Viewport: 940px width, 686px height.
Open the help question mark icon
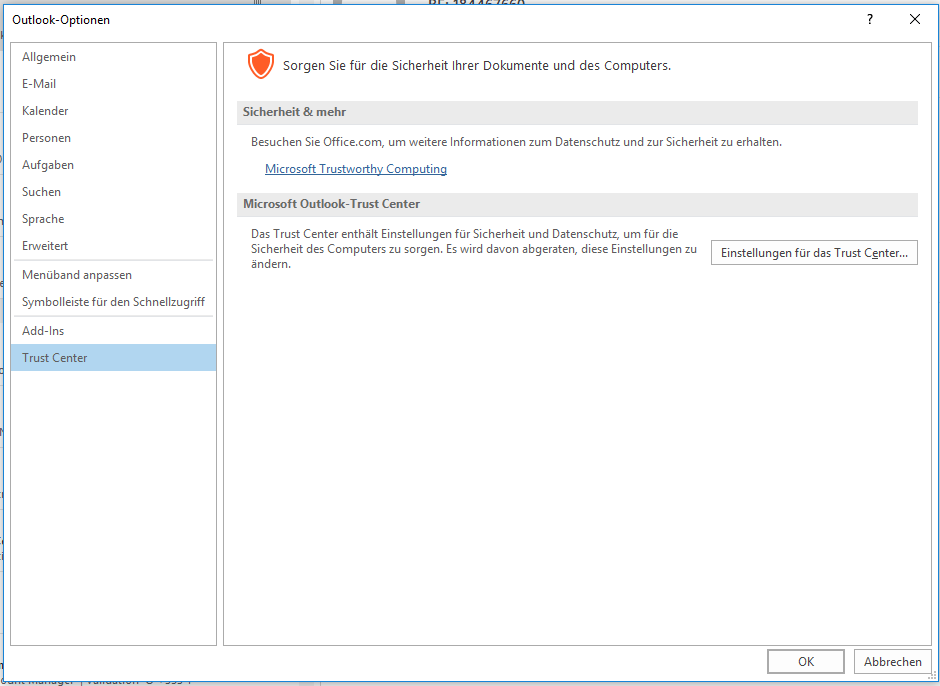click(870, 19)
